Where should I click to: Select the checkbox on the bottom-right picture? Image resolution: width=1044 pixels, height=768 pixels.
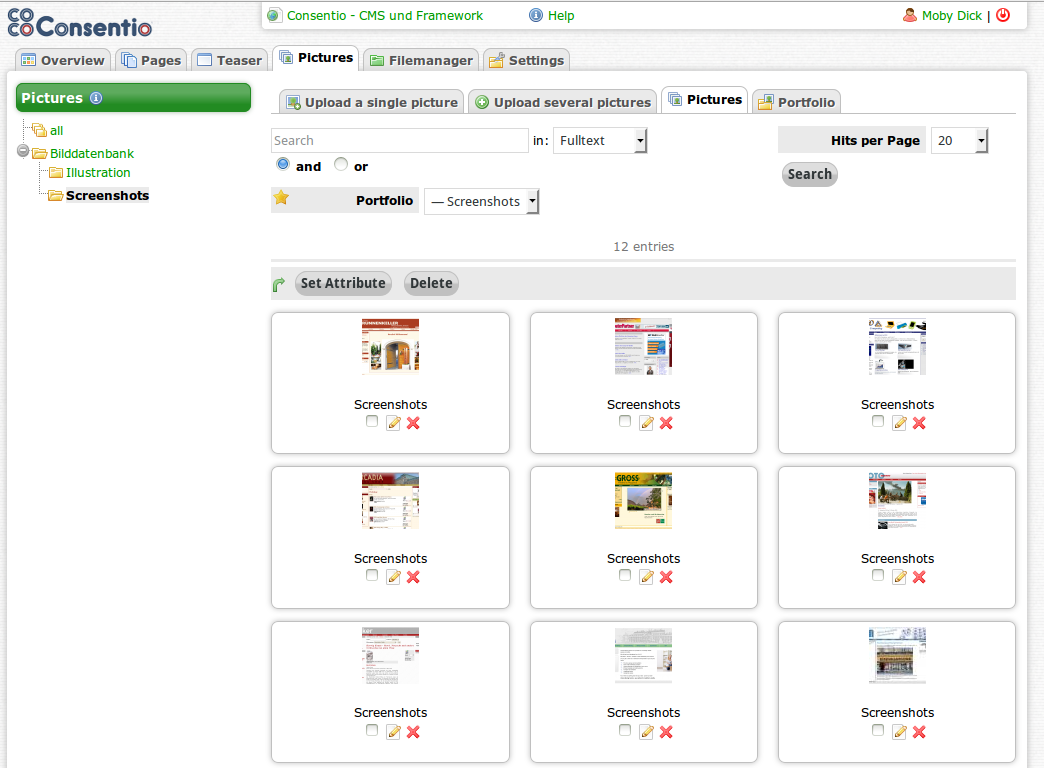(x=878, y=731)
